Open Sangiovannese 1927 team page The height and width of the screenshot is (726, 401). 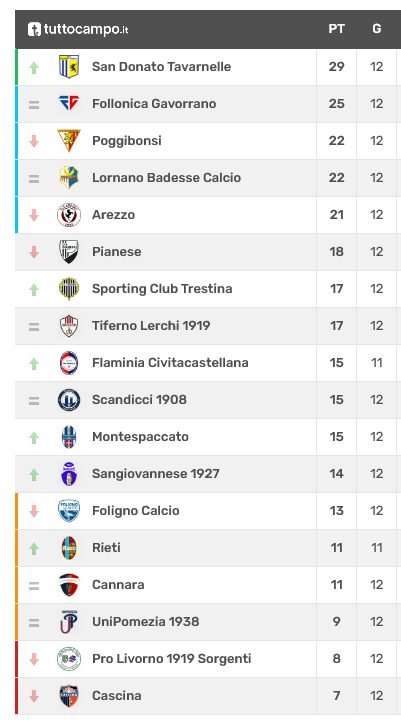(x=156, y=474)
